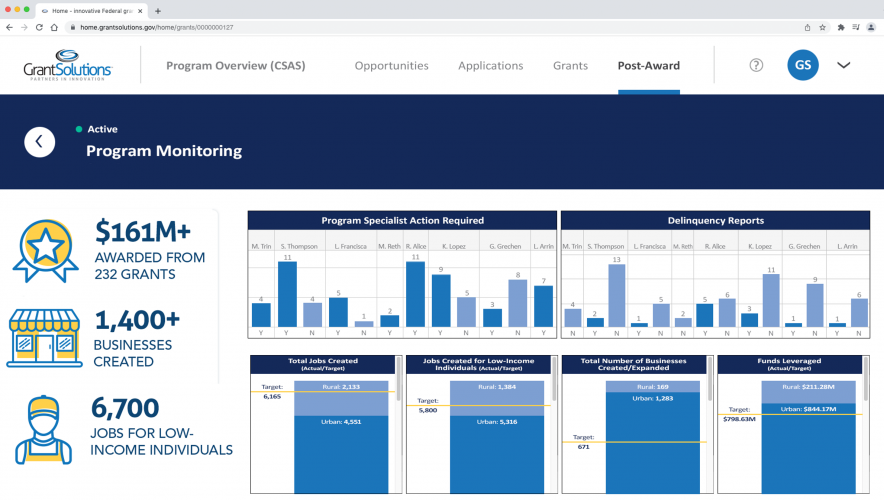Click the browser home button
Screen dimensions: 884x500
54,27
